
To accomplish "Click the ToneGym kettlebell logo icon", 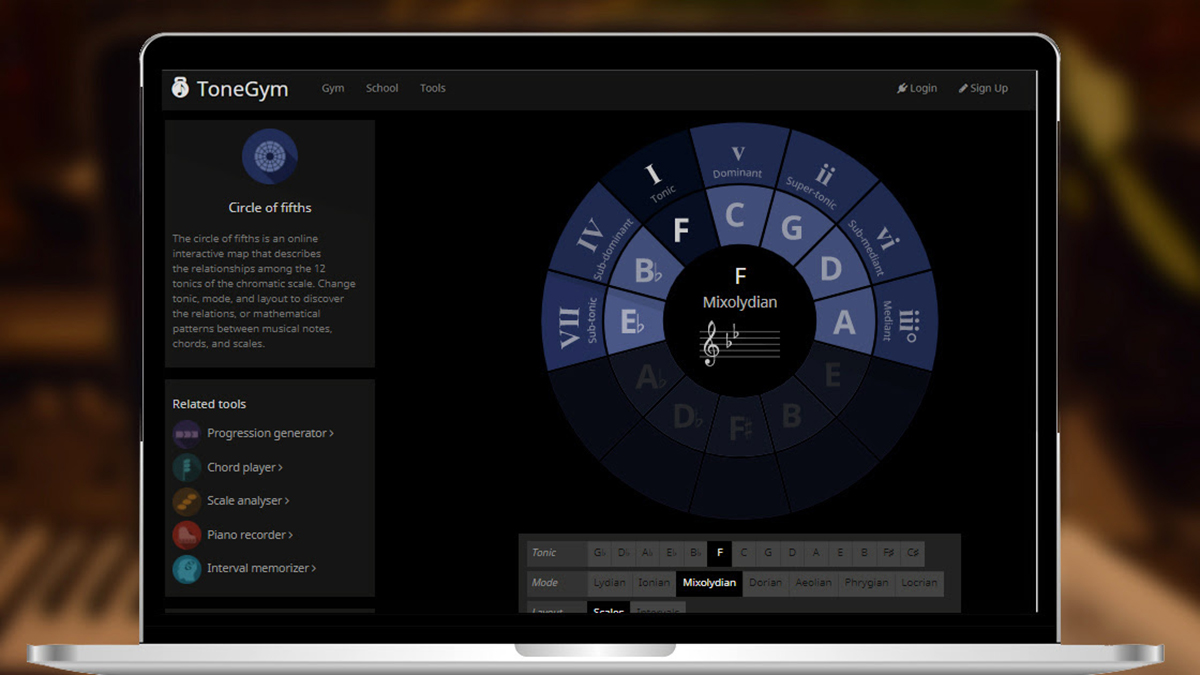I will coord(180,88).
